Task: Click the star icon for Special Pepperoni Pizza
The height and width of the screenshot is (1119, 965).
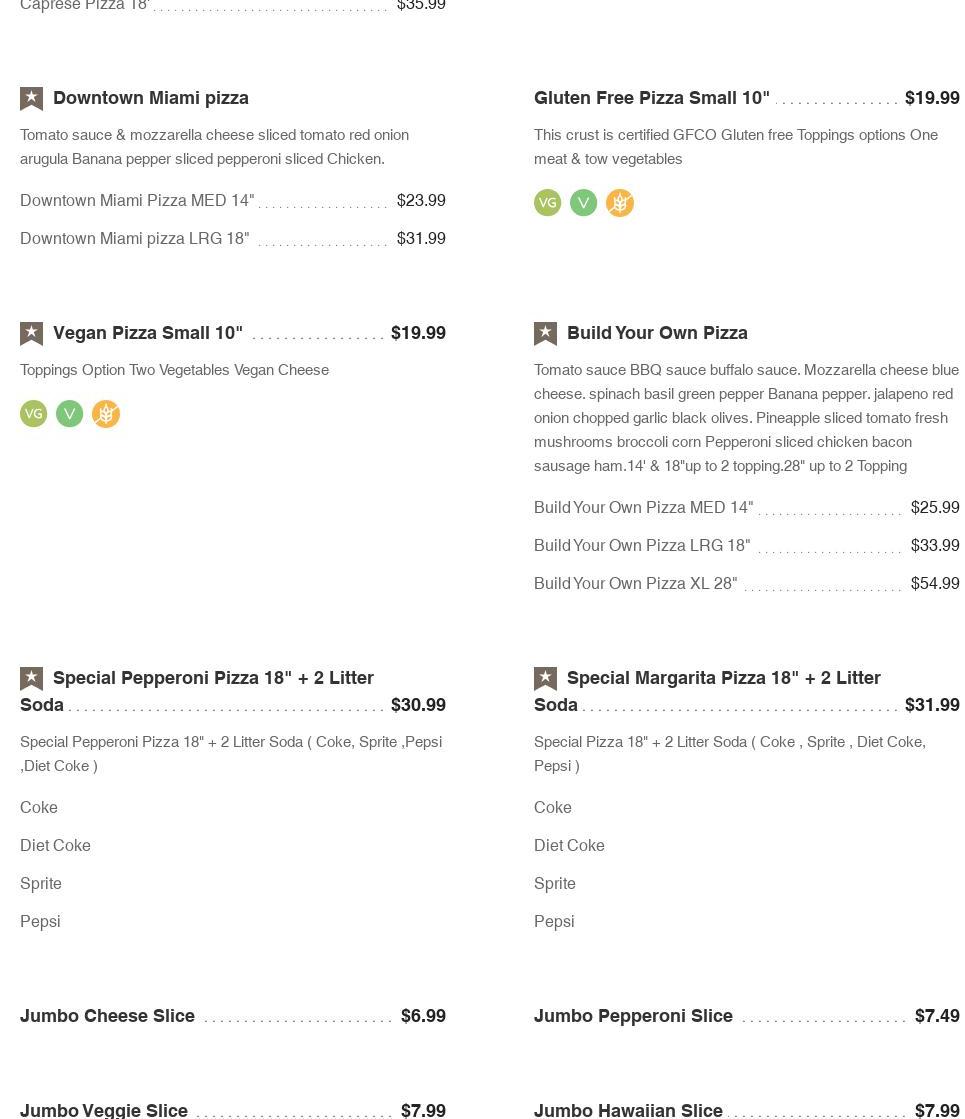Action: tap(32, 678)
